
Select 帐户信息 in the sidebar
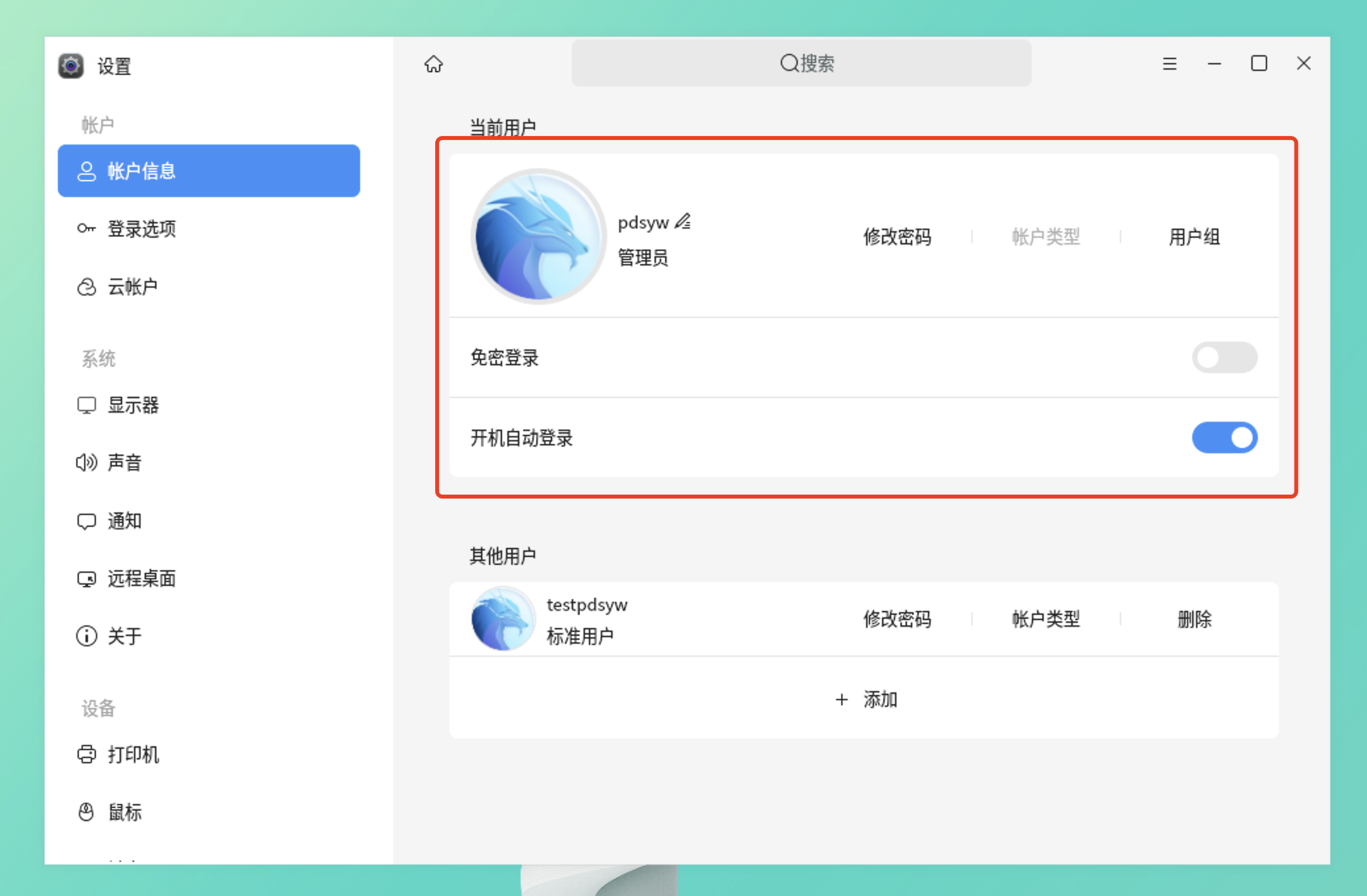(208, 171)
